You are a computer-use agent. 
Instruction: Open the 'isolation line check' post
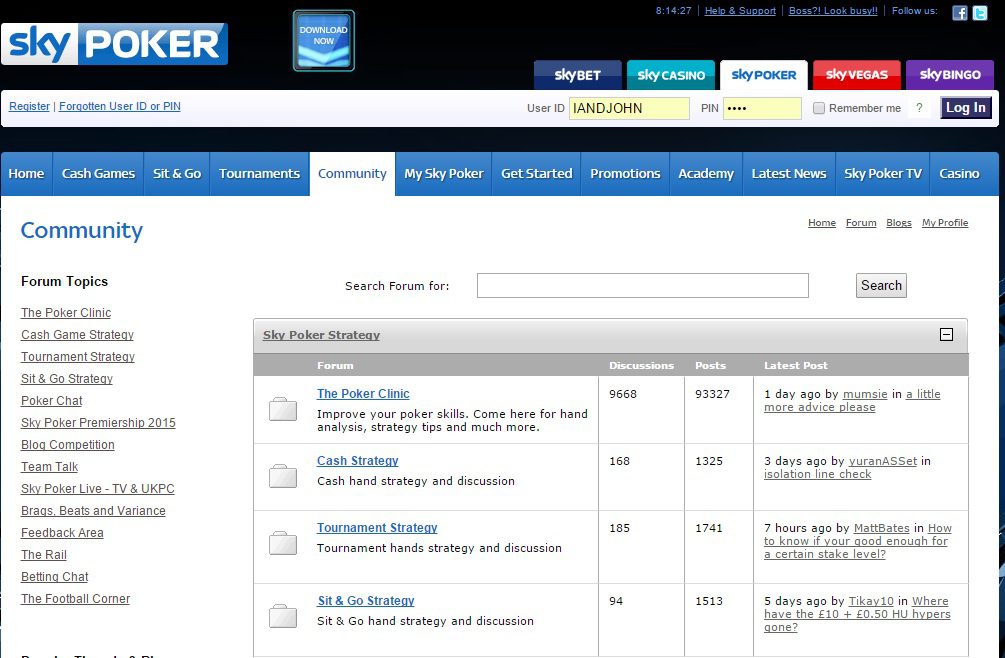(x=817, y=474)
